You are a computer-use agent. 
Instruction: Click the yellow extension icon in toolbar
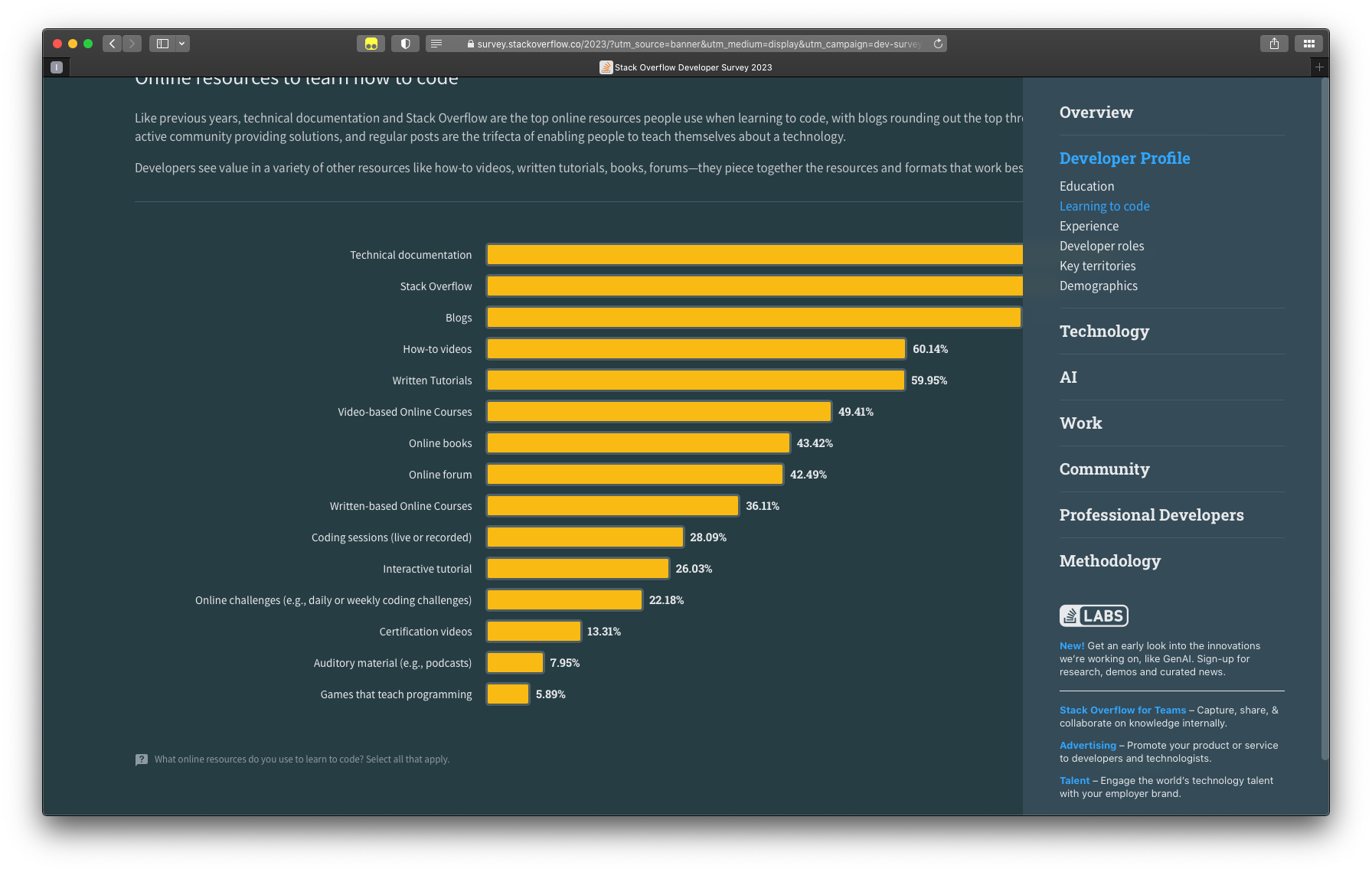(371, 44)
